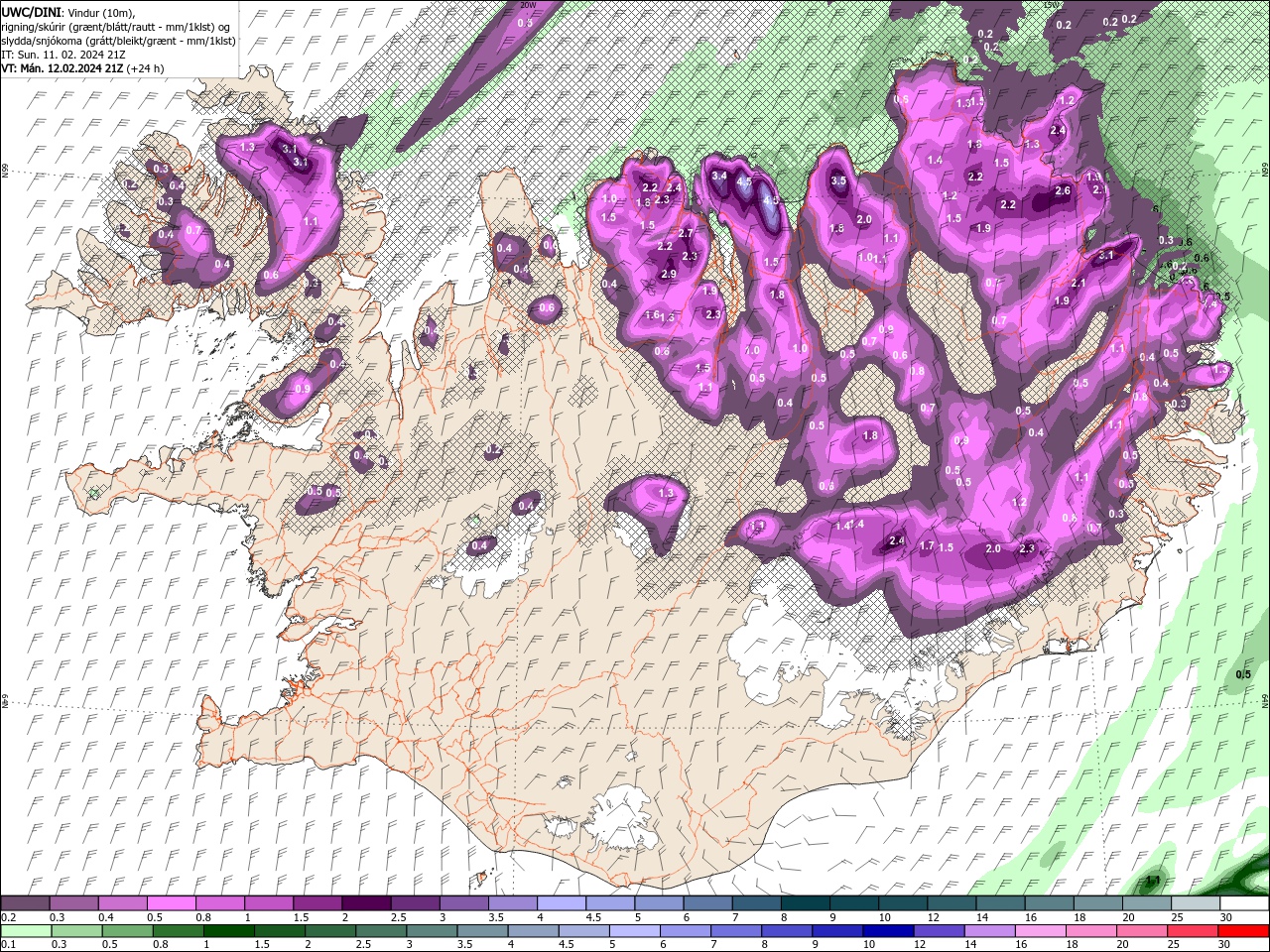Click the '(+24 h)' forecast offset text

146,68
